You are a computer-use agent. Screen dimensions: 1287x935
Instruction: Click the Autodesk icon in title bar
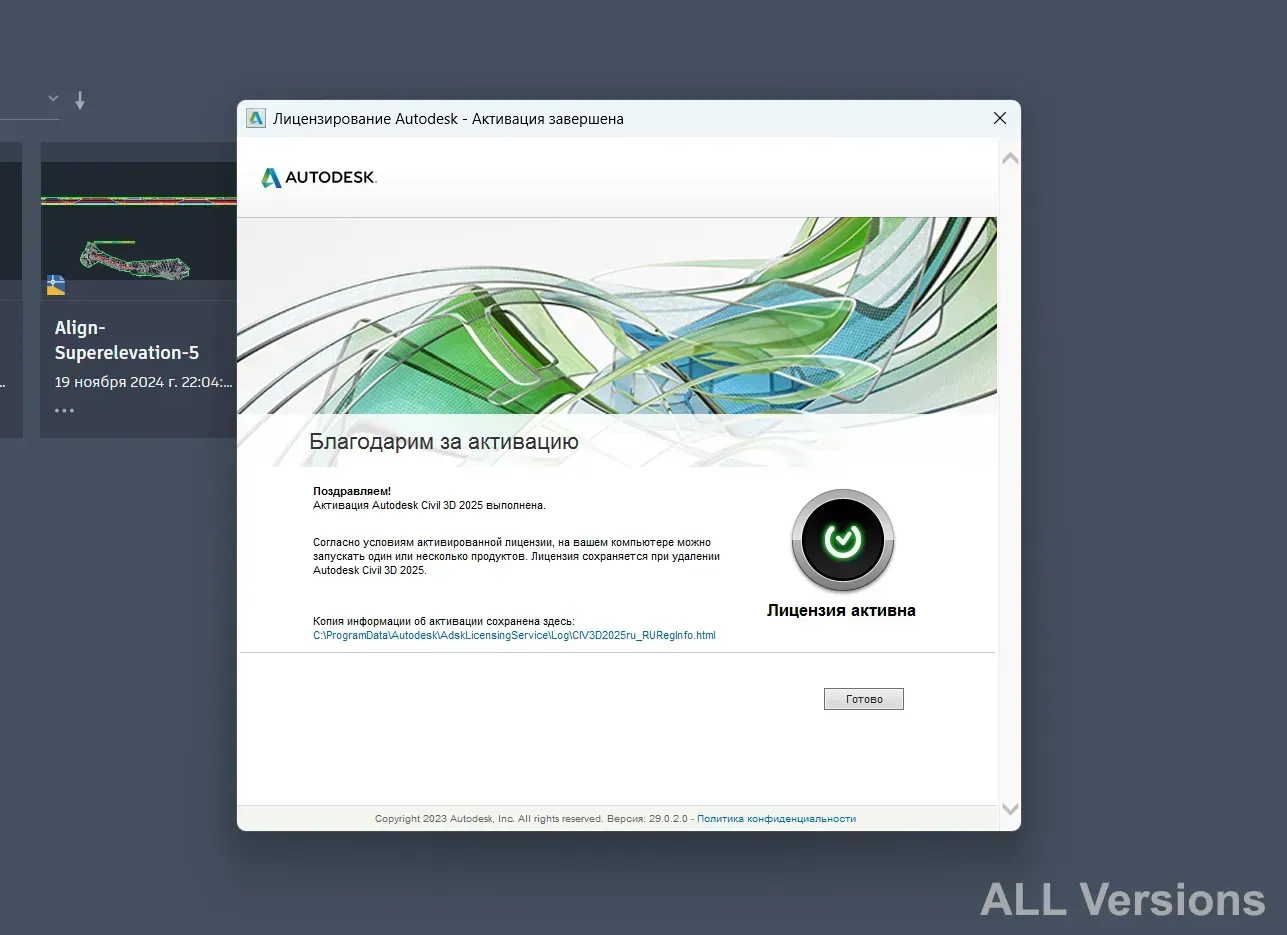point(256,118)
